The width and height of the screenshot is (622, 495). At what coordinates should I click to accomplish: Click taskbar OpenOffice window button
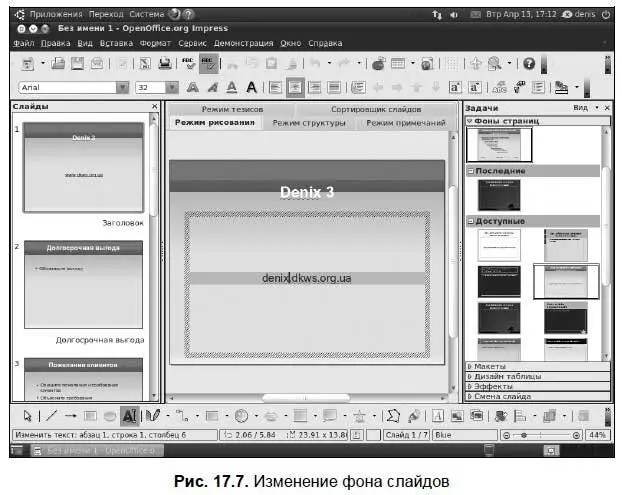[98, 451]
